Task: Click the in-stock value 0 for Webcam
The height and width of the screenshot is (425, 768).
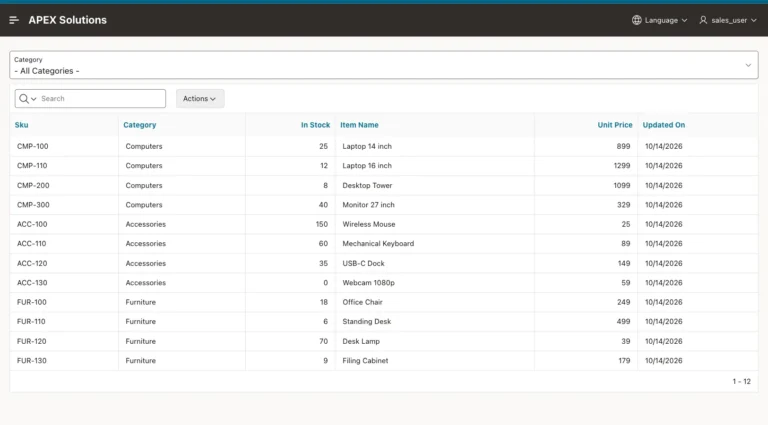Action: (326, 283)
